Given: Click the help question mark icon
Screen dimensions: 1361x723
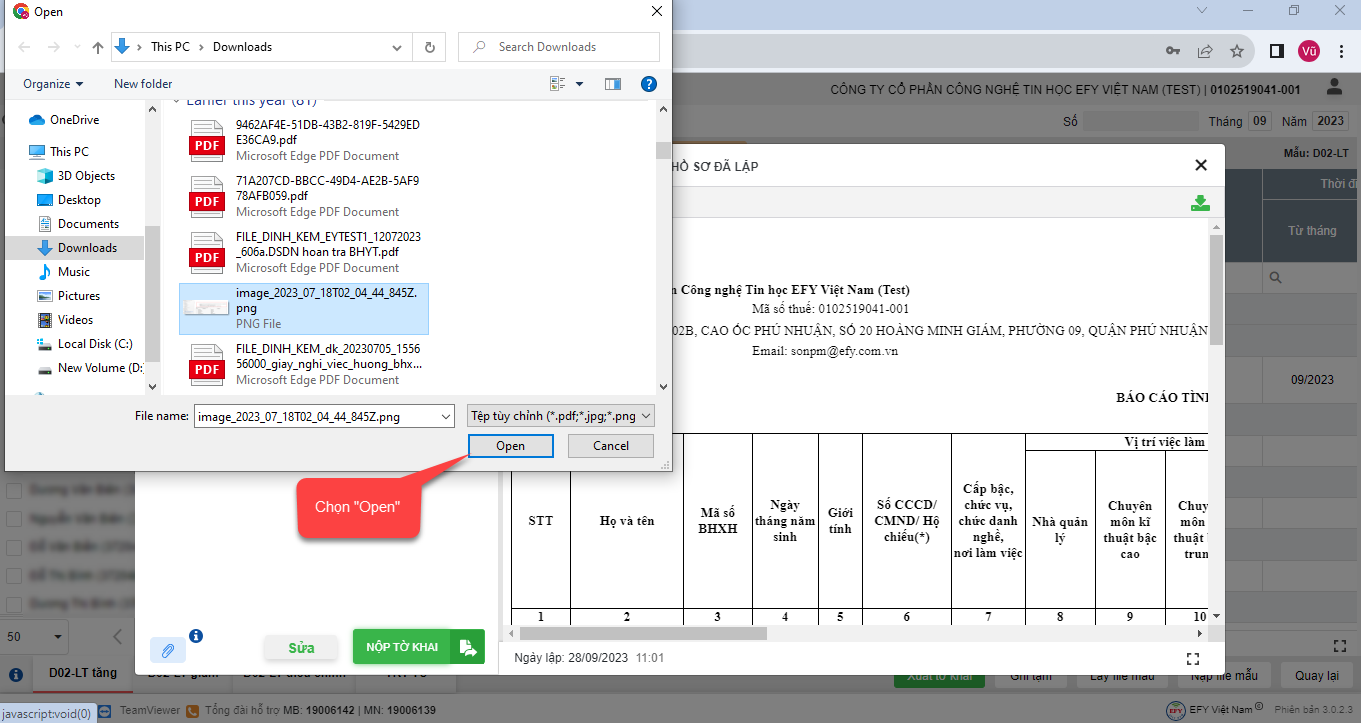Looking at the screenshot, I should tap(648, 84).
